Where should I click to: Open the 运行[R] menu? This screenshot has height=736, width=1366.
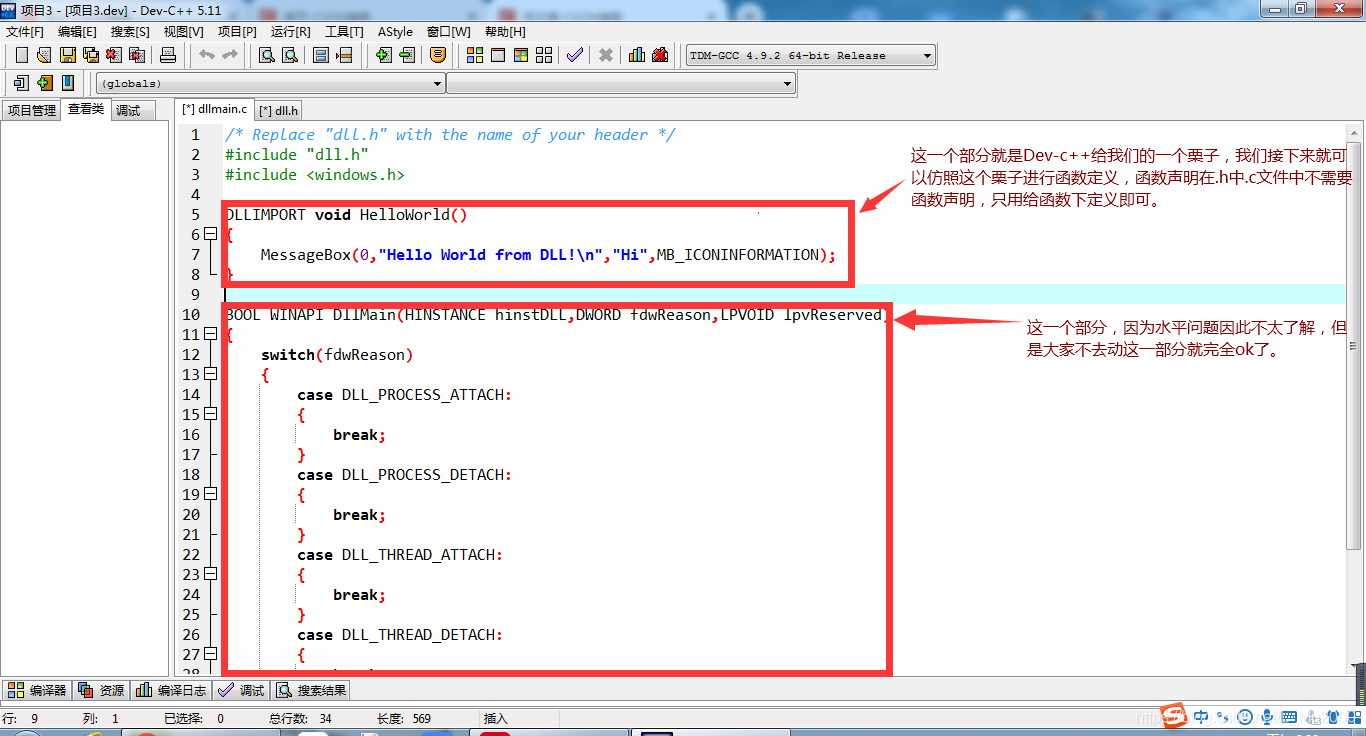[291, 32]
